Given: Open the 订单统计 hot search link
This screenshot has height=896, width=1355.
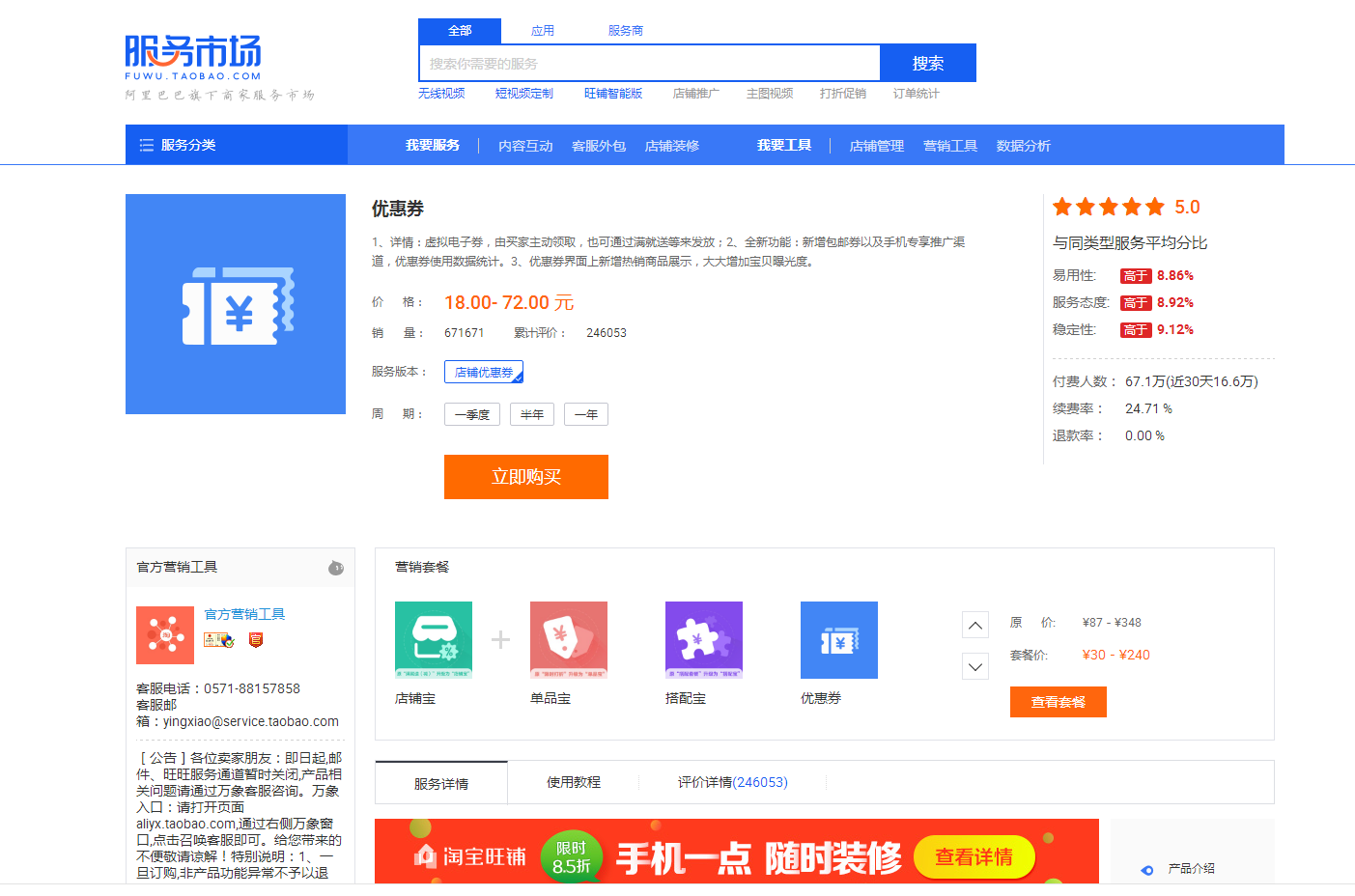Looking at the screenshot, I should click(917, 94).
